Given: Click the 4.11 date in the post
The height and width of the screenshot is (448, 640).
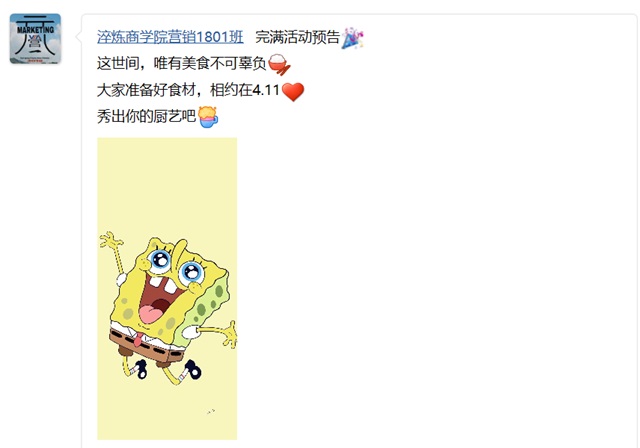Looking at the screenshot, I should tap(266, 90).
